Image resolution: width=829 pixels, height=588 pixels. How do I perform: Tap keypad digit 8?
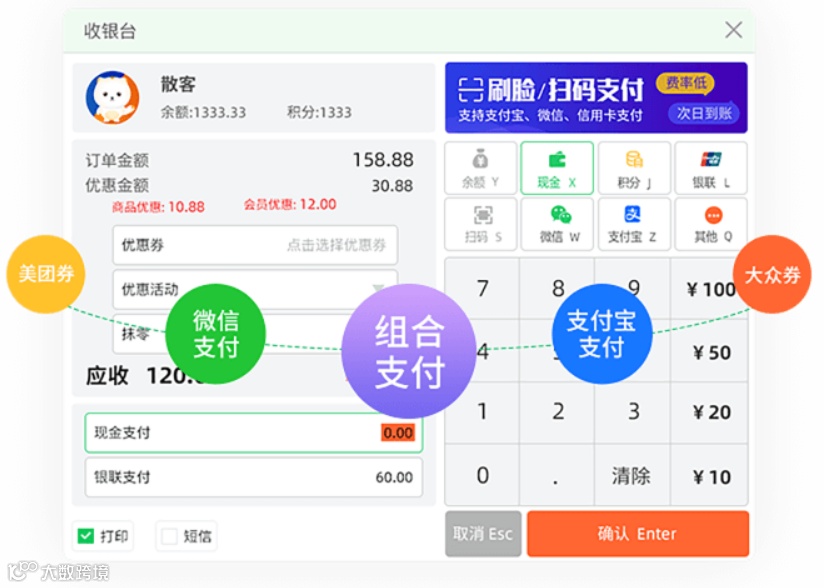(558, 289)
